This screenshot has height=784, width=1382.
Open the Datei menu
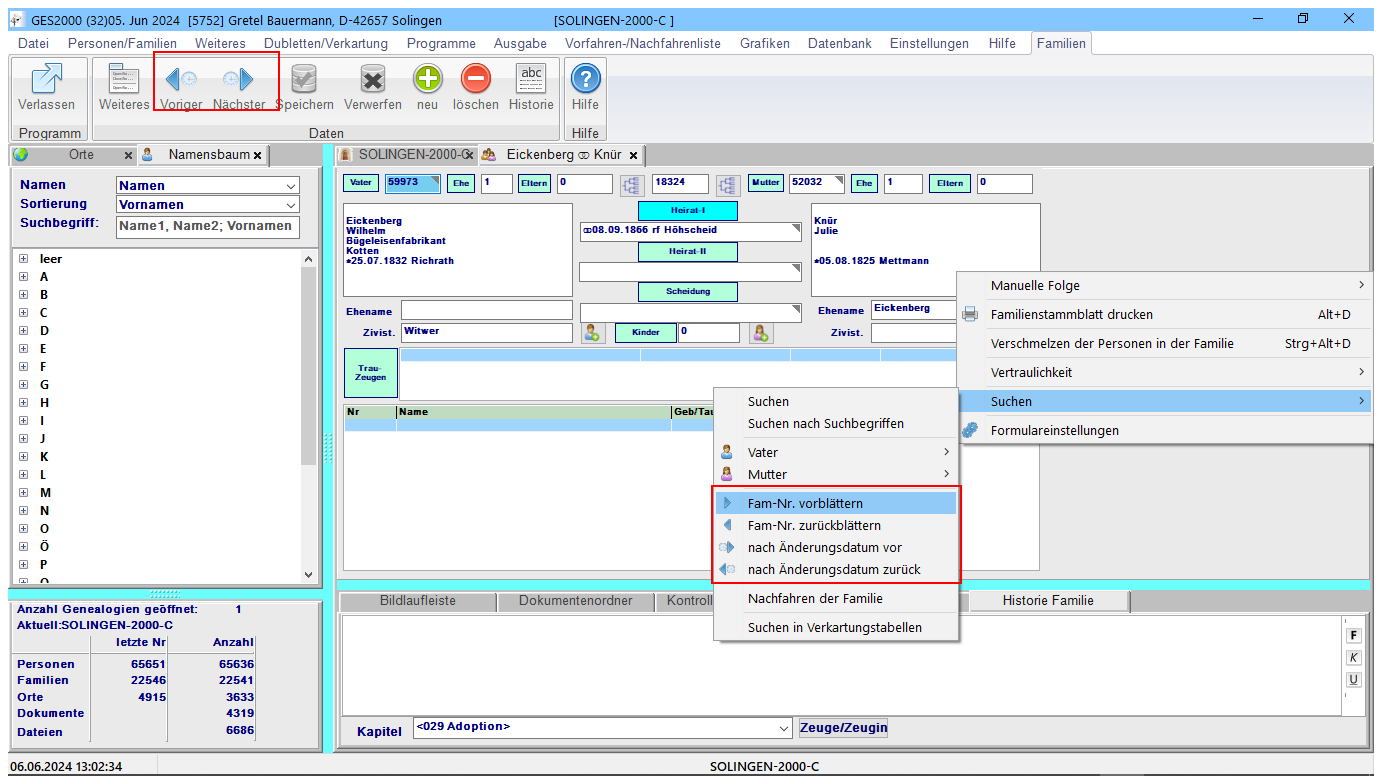pos(33,43)
